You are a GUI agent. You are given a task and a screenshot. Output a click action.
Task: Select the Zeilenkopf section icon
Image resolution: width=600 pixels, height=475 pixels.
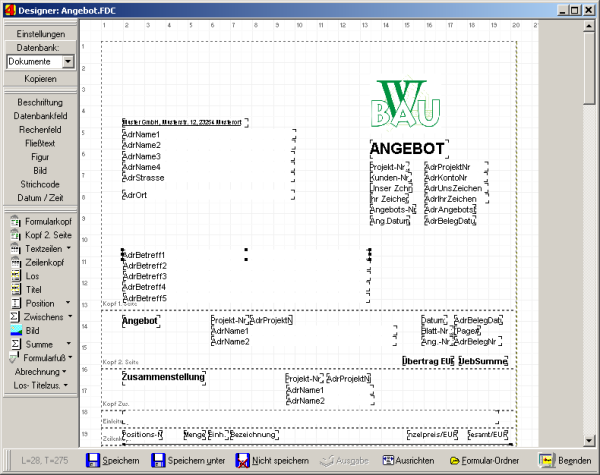[14, 261]
